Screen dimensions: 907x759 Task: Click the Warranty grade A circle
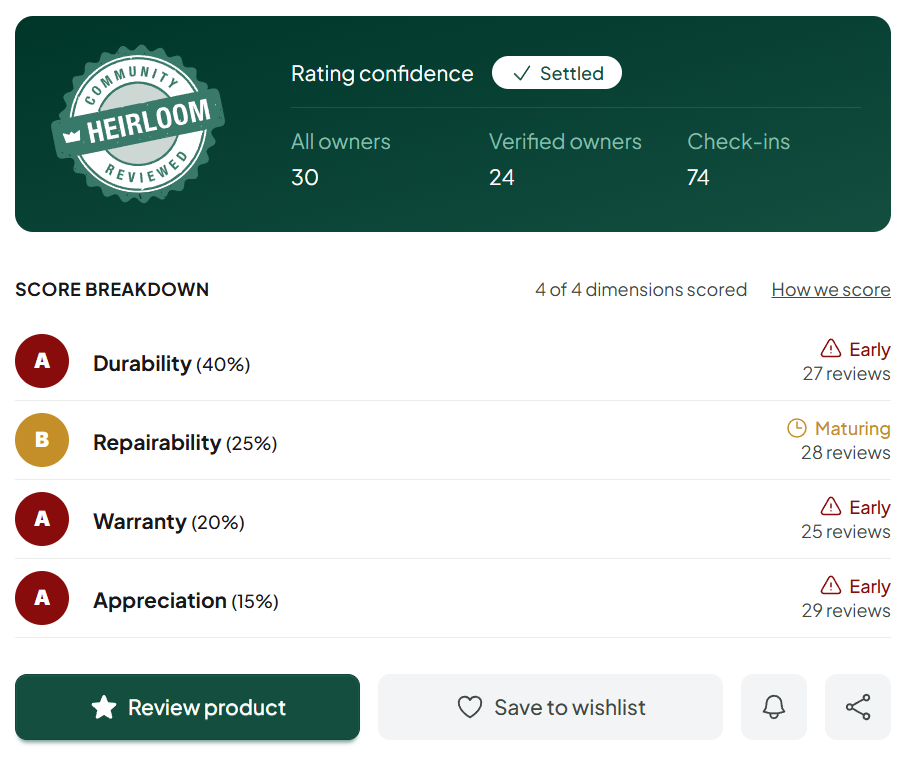(42, 519)
